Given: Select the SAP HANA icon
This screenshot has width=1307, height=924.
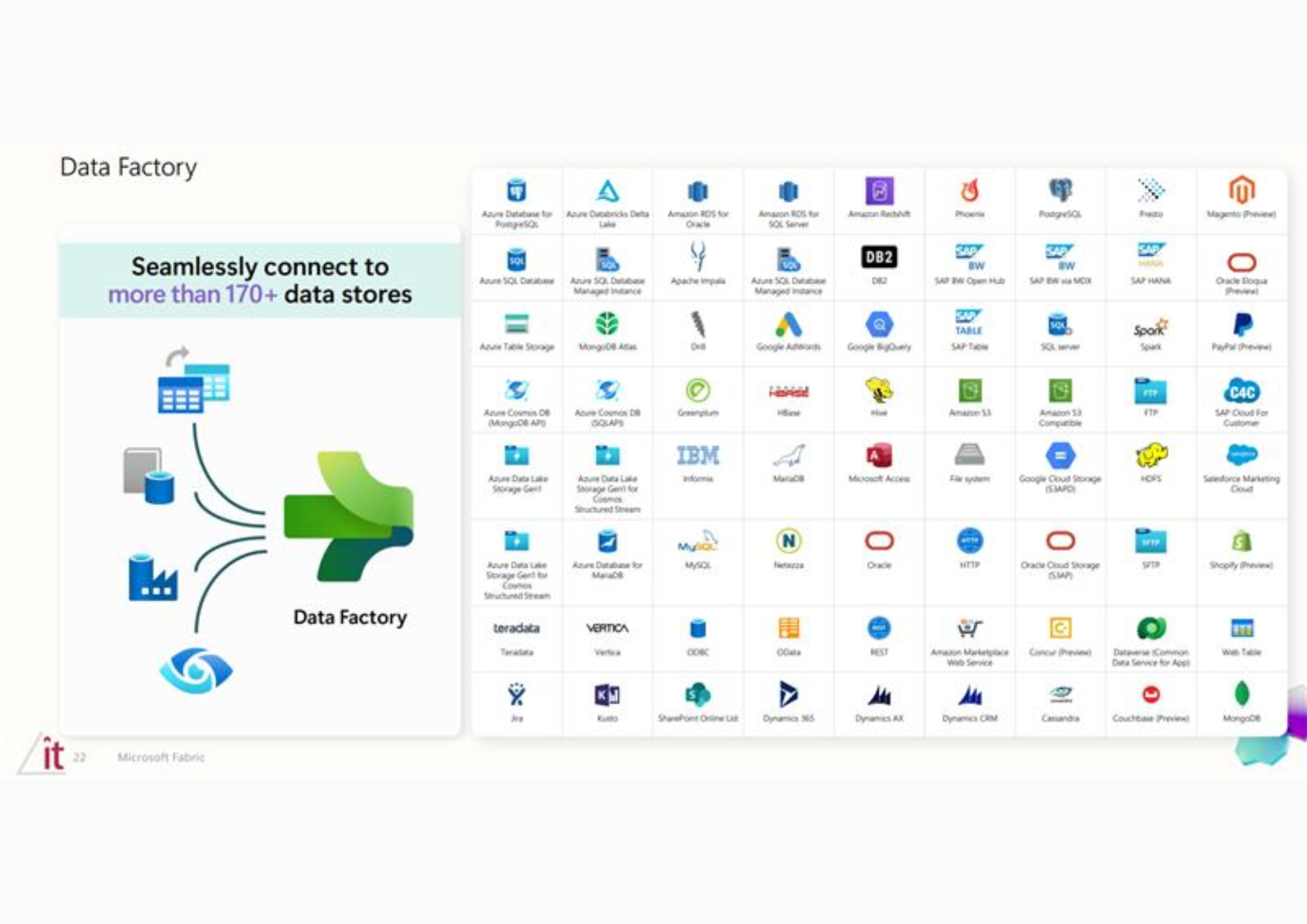Looking at the screenshot, I should (x=1151, y=256).
